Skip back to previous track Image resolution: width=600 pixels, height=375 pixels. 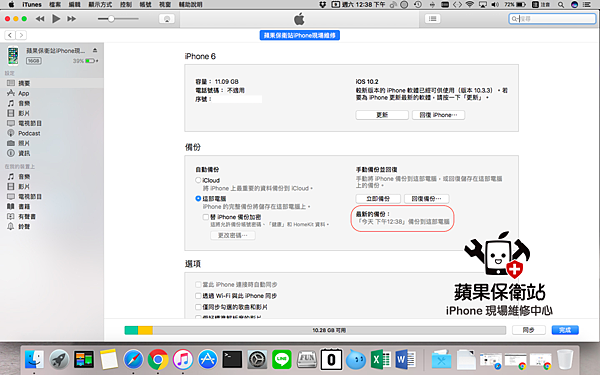40,18
